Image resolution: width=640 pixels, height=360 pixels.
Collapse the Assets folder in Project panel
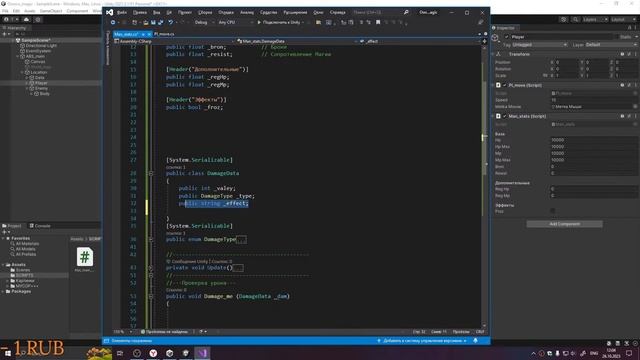[3, 265]
